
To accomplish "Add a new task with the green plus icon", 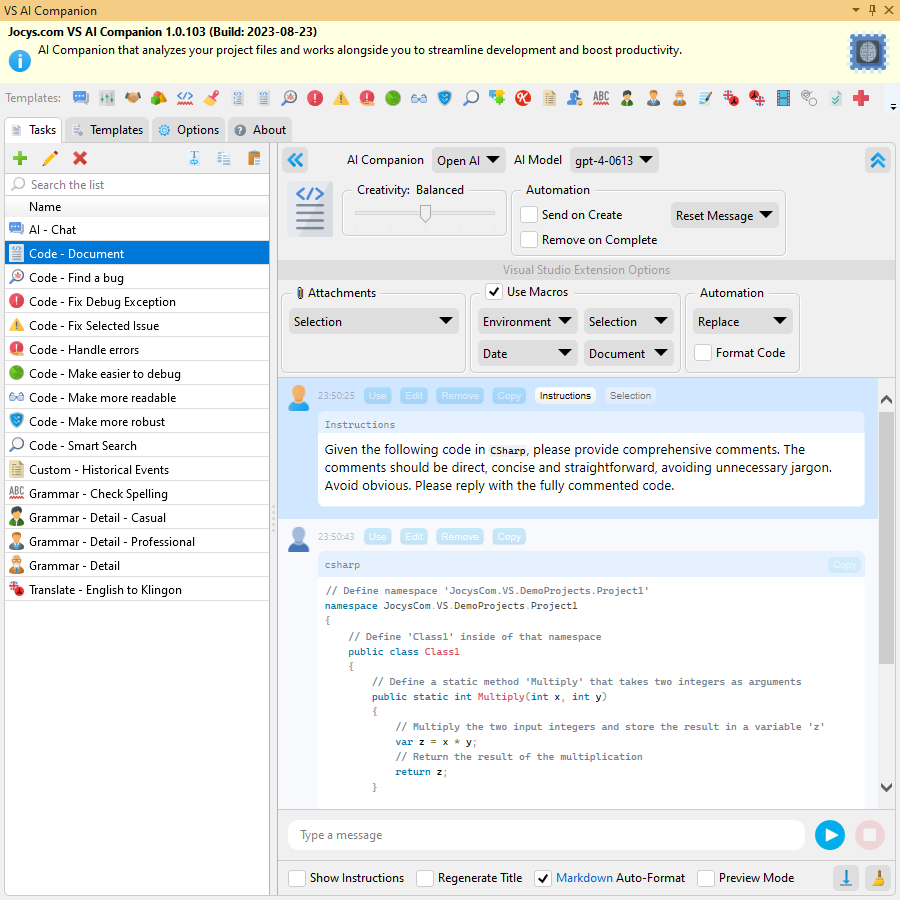I will [x=19, y=157].
